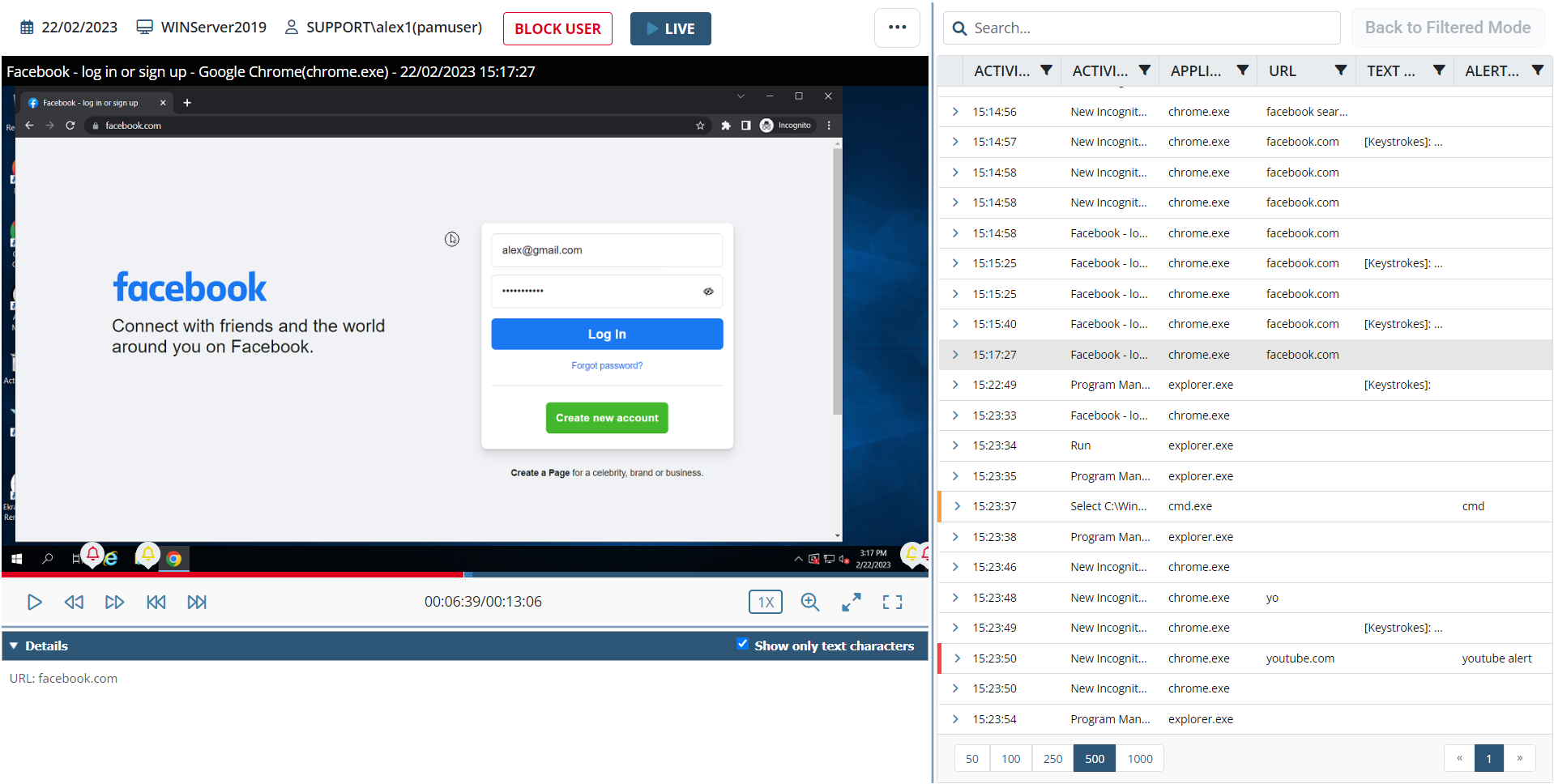
Task: Click the BLOCK USER button
Action: [557, 28]
